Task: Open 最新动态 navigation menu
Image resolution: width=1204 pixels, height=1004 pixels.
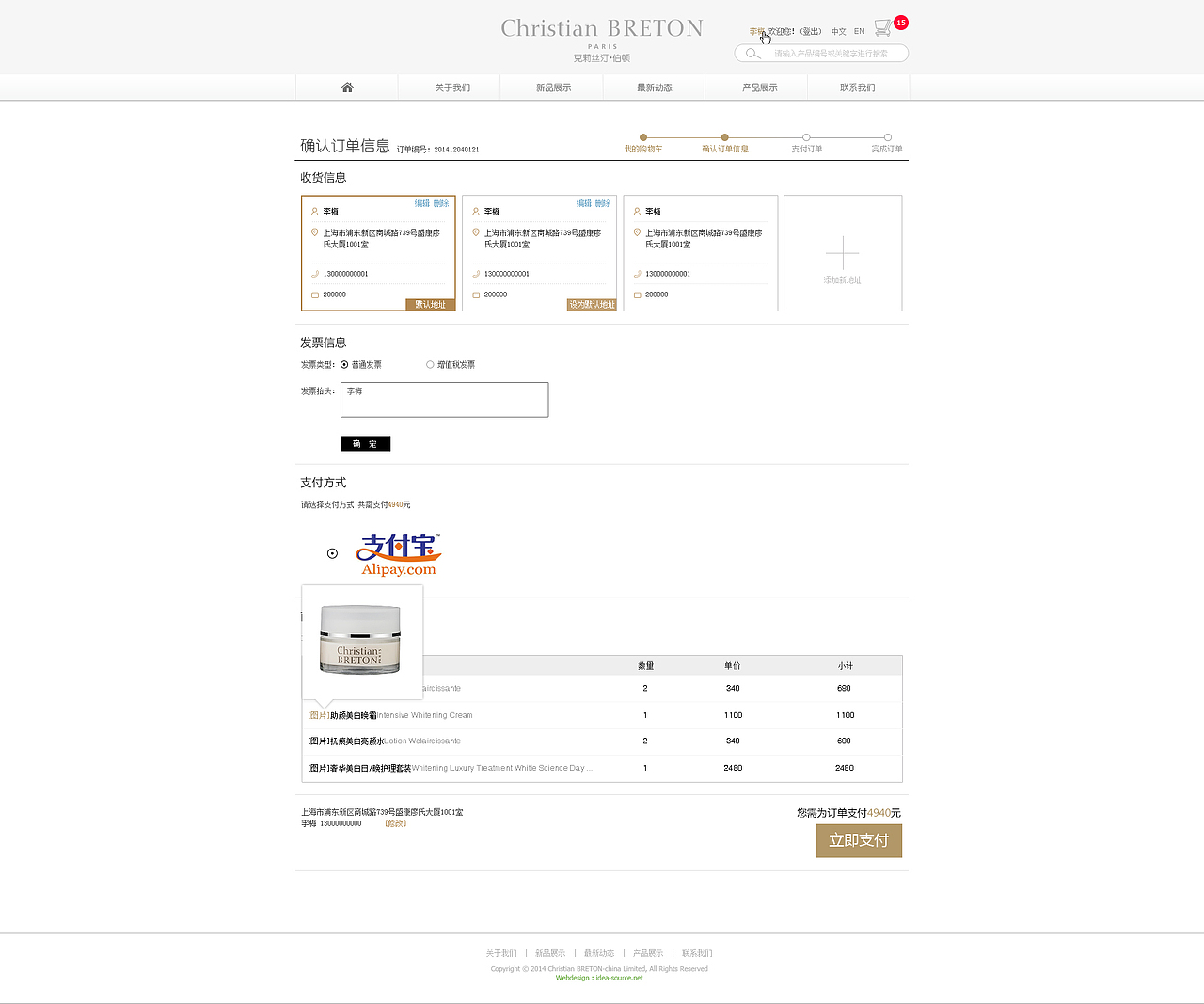Action: click(x=655, y=88)
